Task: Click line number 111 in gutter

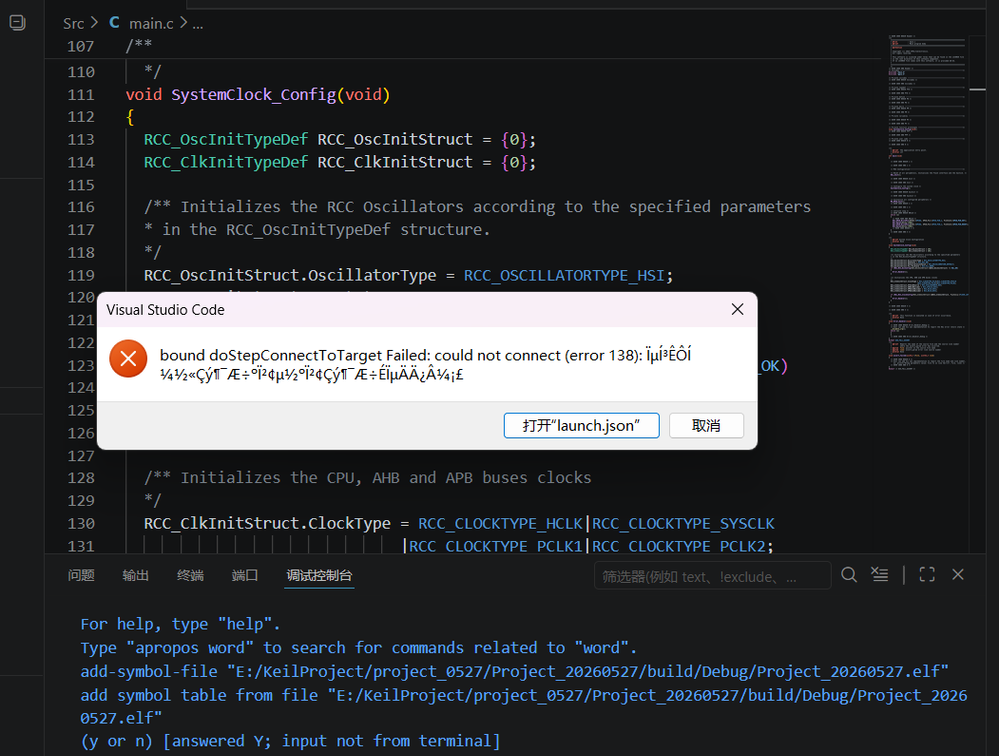Action: point(81,94)
